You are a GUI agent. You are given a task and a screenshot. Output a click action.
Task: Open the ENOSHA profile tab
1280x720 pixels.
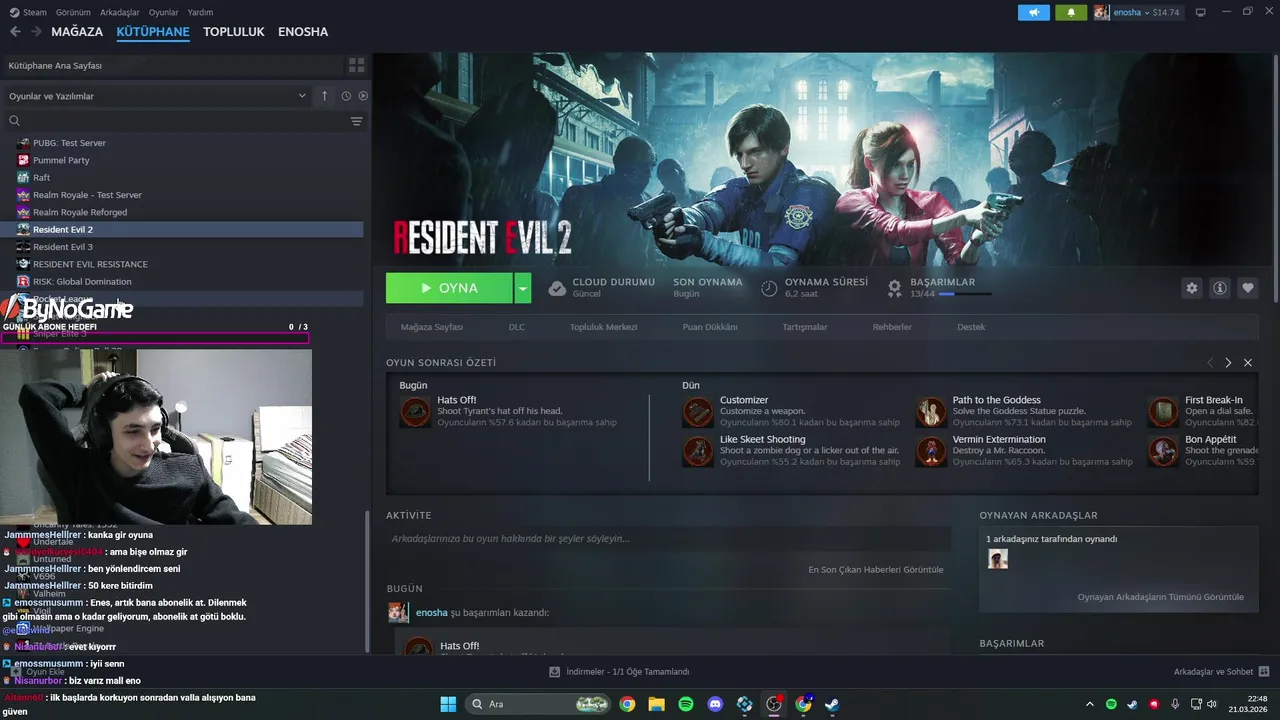point(303,32)
